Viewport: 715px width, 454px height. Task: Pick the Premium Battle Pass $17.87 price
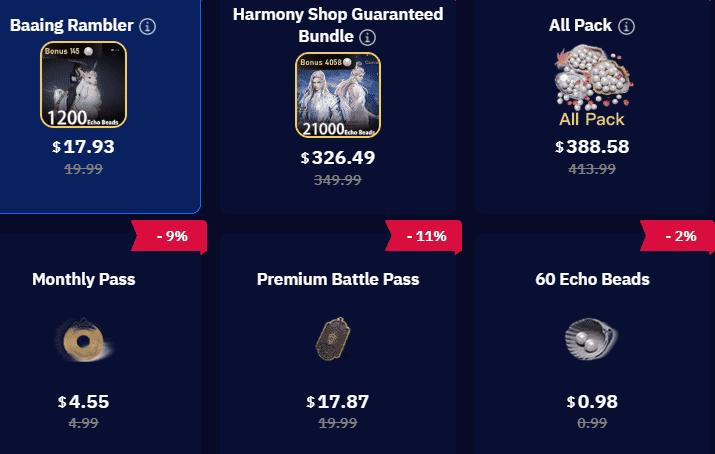pyautogui.click(x=338, y=402)
